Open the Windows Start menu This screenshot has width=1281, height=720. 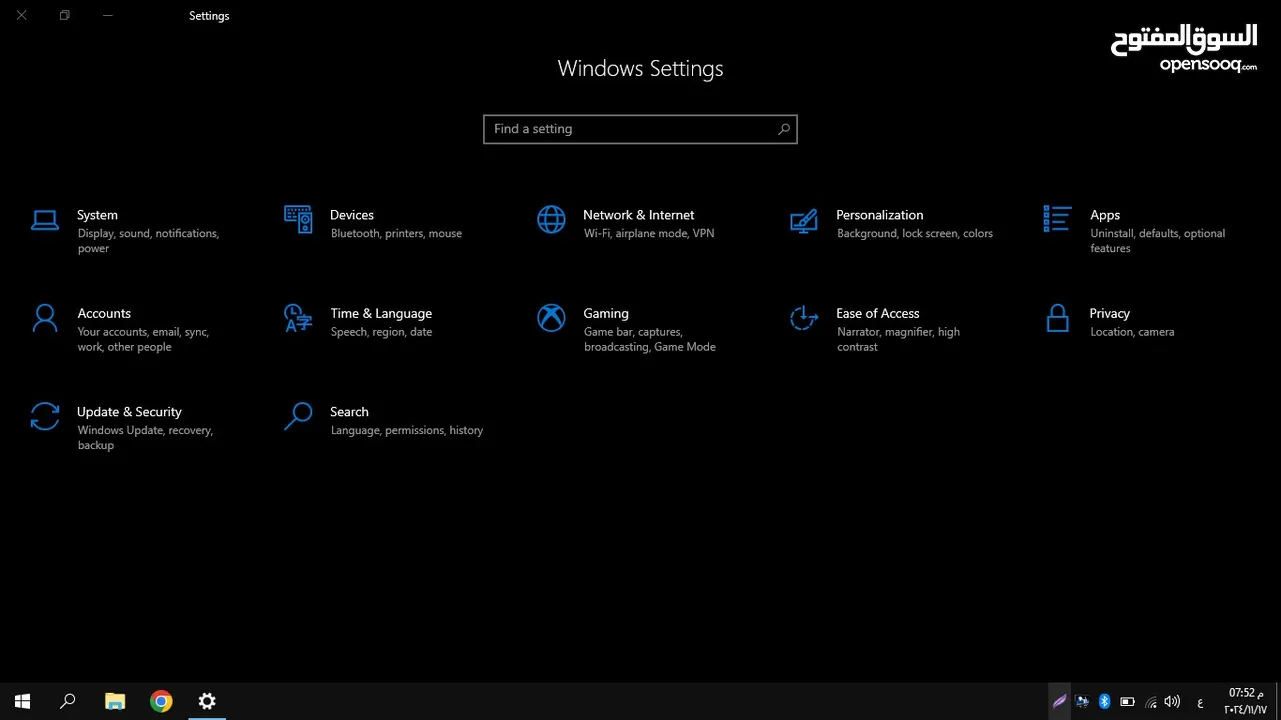[x=22, y=702]
